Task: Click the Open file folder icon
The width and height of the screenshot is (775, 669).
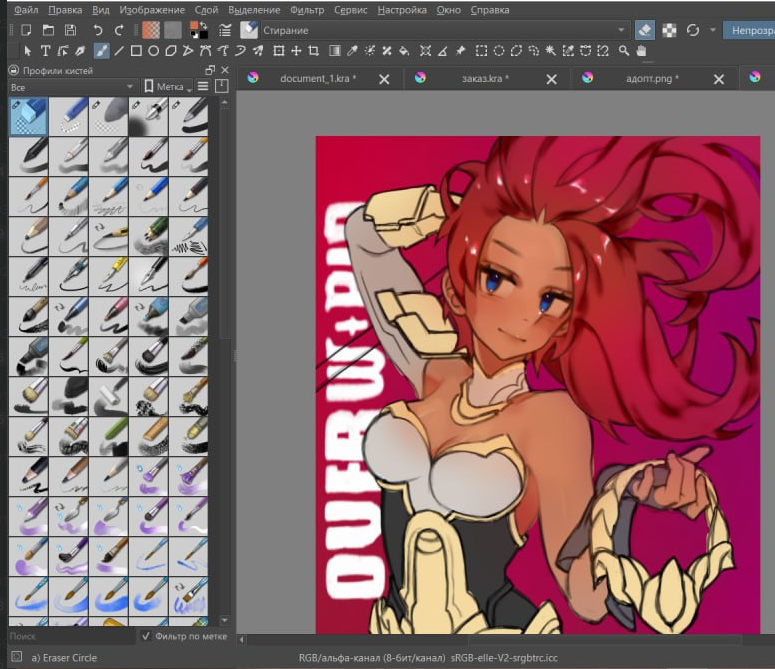Action: (48, 31)
